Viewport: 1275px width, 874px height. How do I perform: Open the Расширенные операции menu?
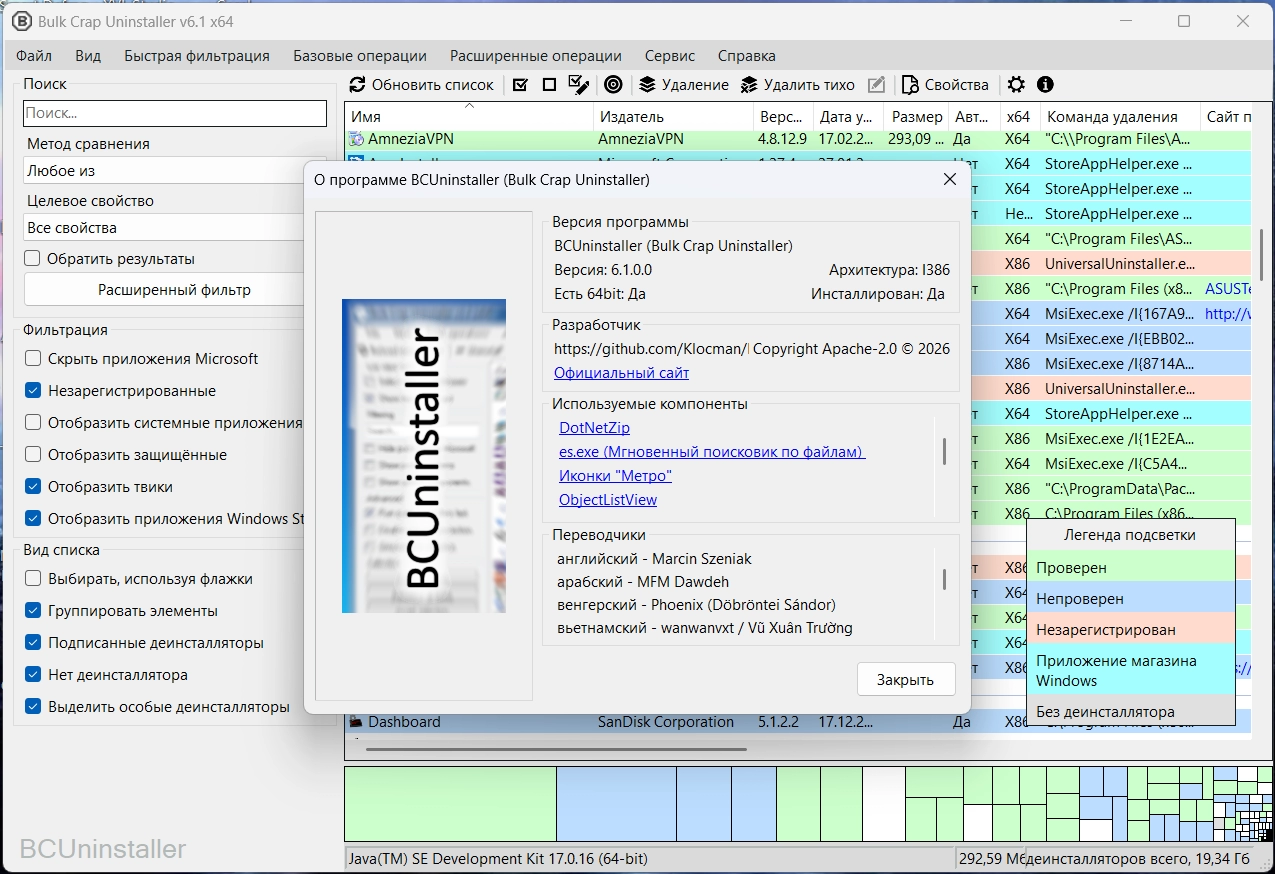[535, 56]
